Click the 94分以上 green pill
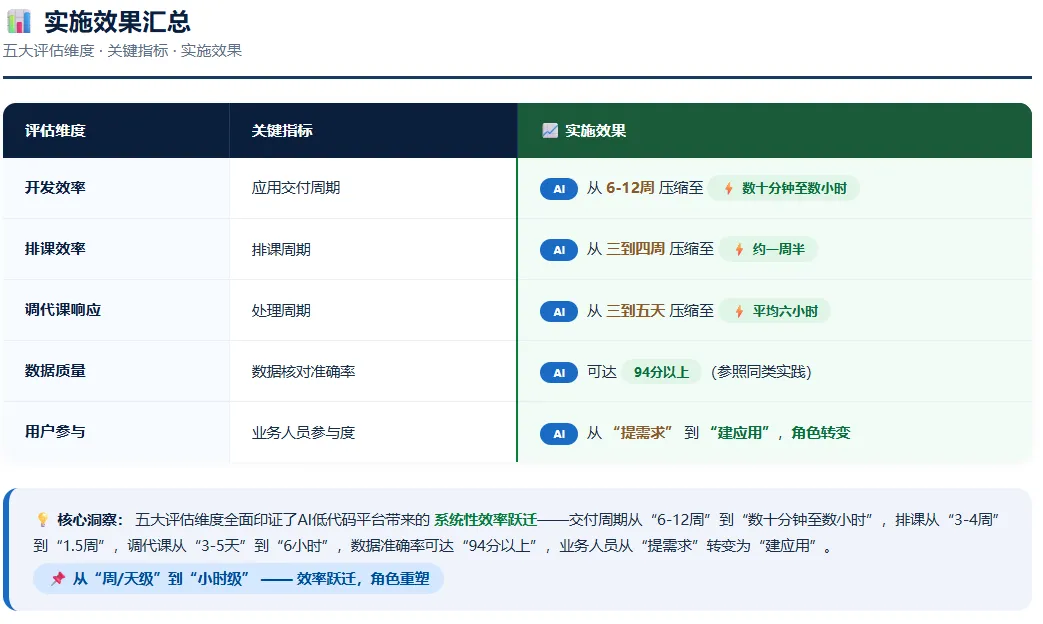1043x624 pixels. (x=661, y=372)
